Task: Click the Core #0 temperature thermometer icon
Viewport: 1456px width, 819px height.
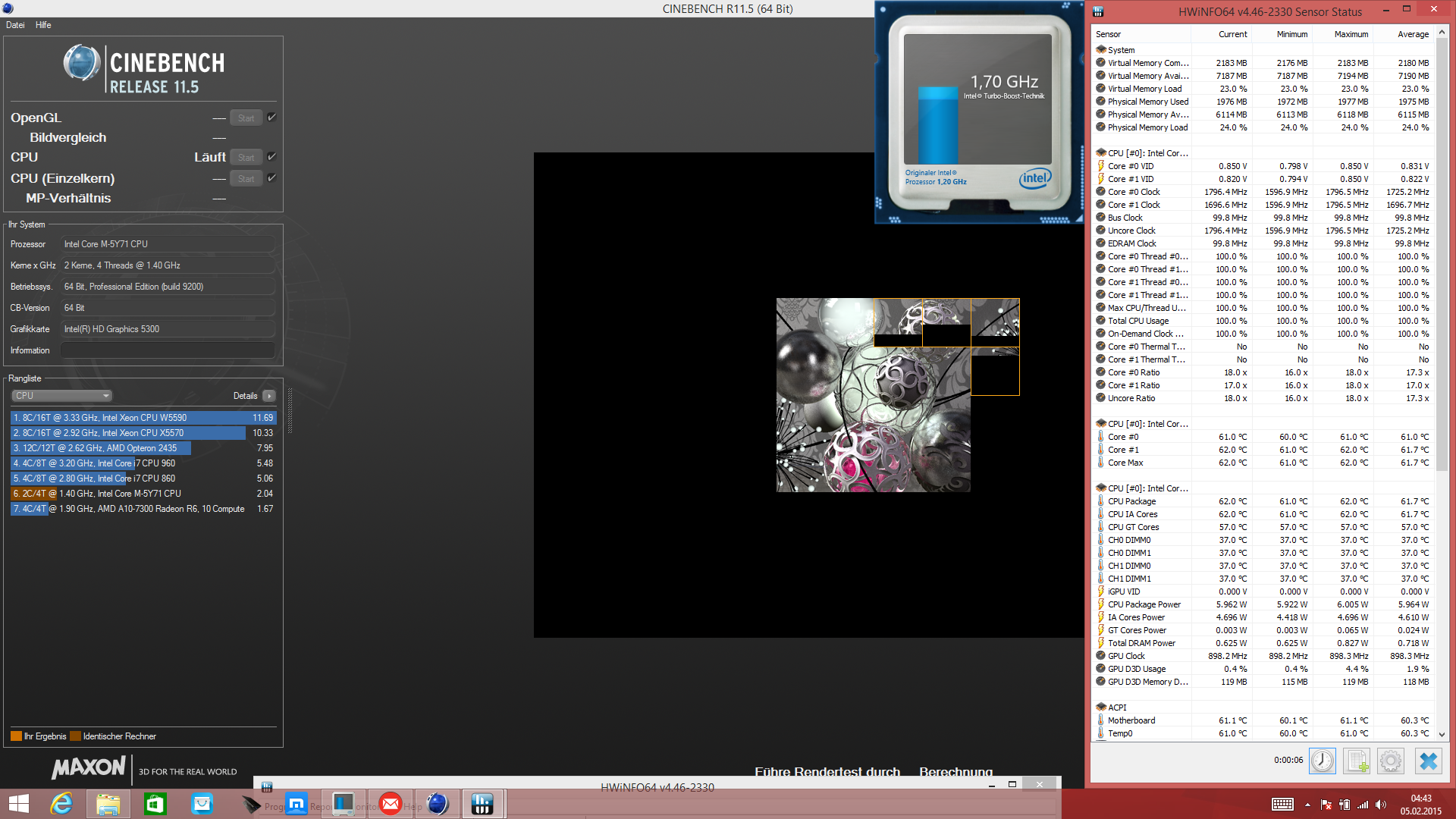Action: (x=1101, y=437)
